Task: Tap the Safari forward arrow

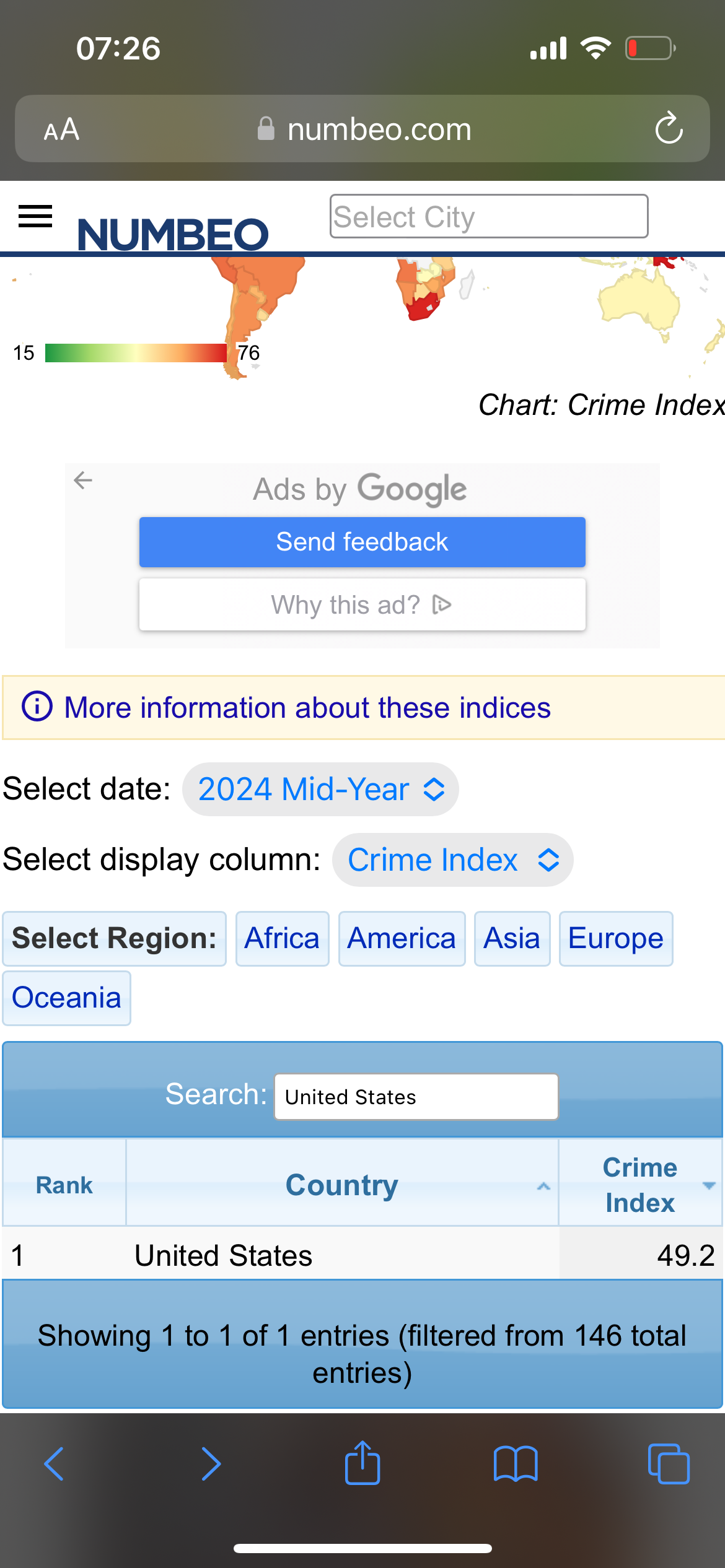Action: [211, 1464]
